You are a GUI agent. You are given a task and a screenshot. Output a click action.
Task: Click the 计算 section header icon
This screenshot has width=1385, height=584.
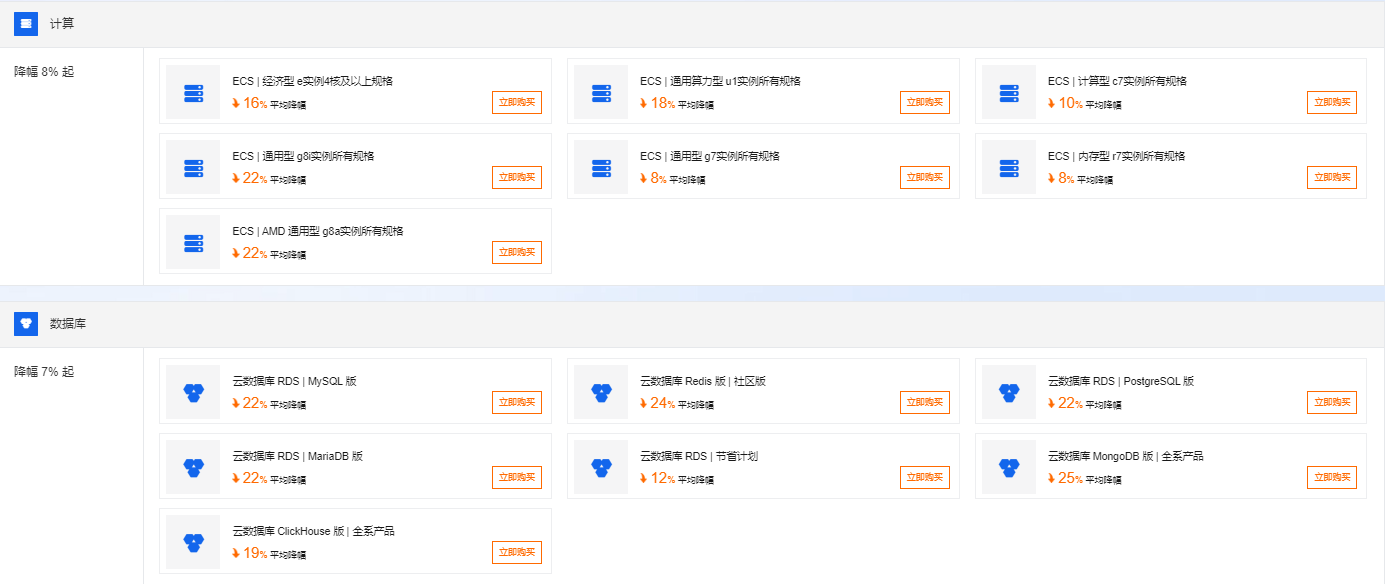(x=26, y=23)
